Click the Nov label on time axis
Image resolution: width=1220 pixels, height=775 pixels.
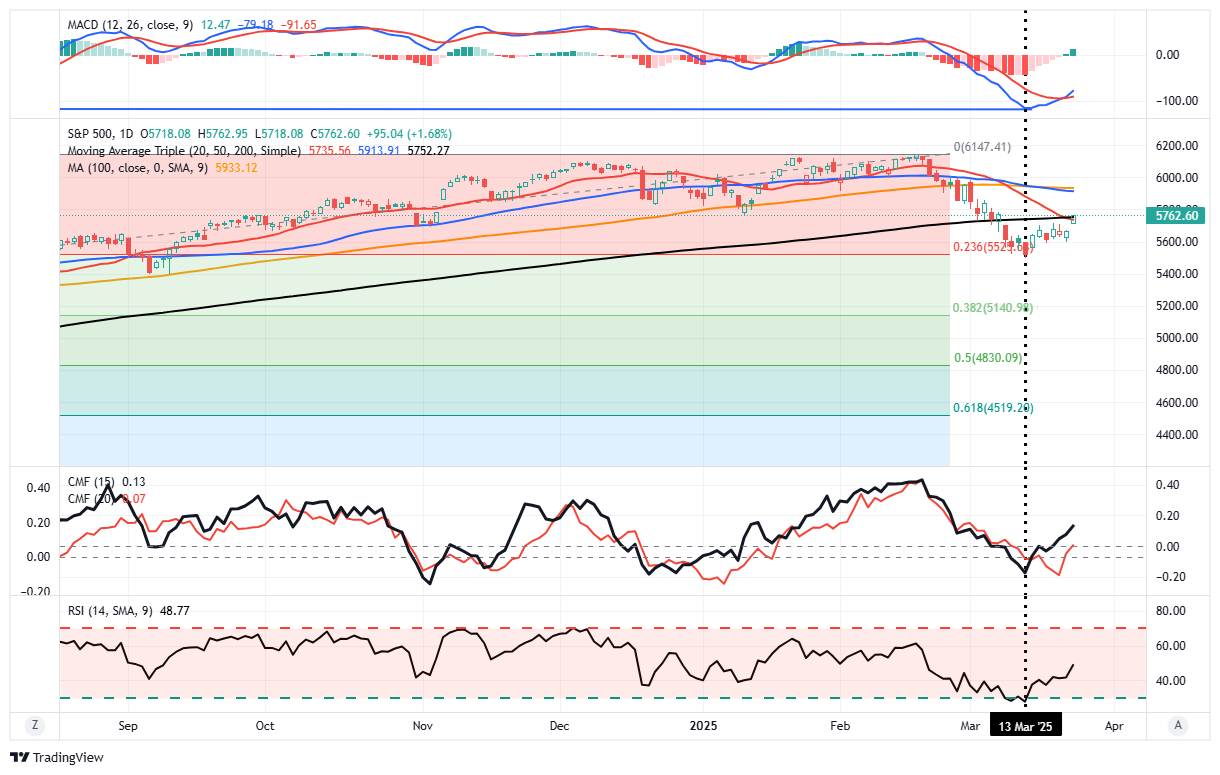[421, 725]
